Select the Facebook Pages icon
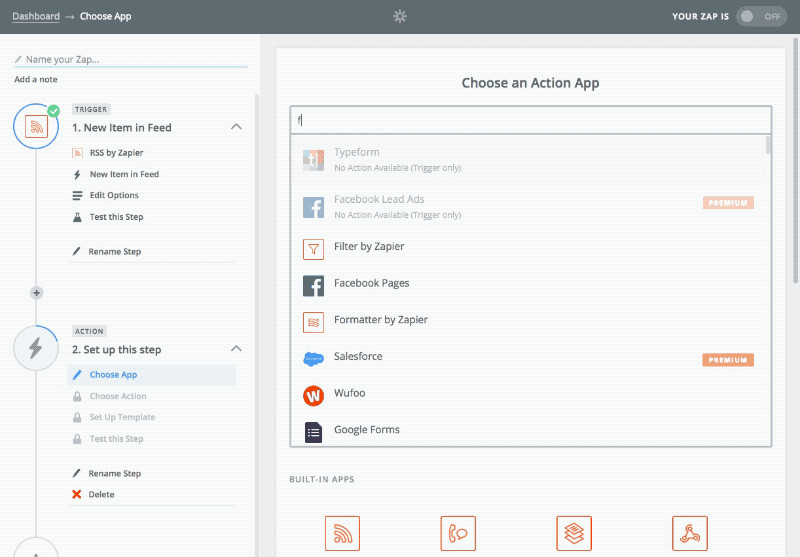The height and width of the screenshot is (557, 800). tap(313, 286)
